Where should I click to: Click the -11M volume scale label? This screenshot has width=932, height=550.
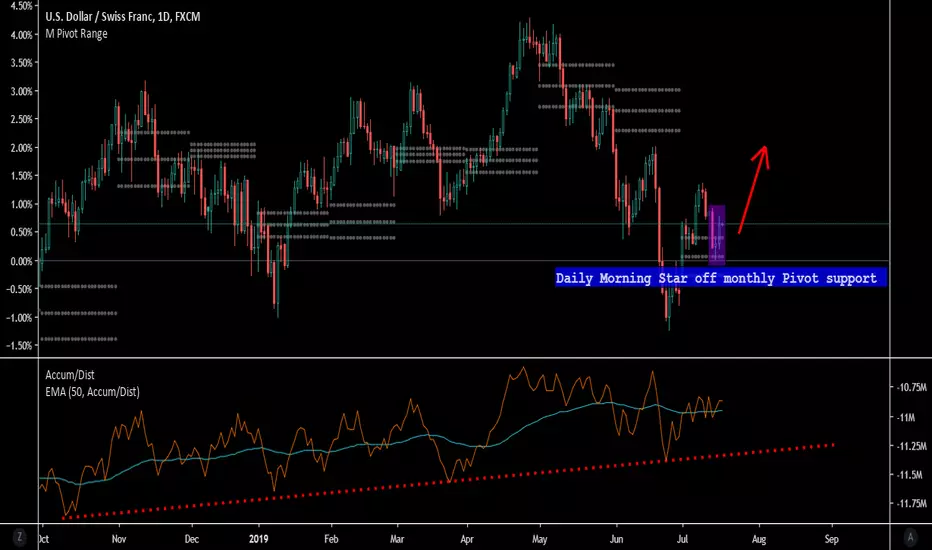point(906,417)
